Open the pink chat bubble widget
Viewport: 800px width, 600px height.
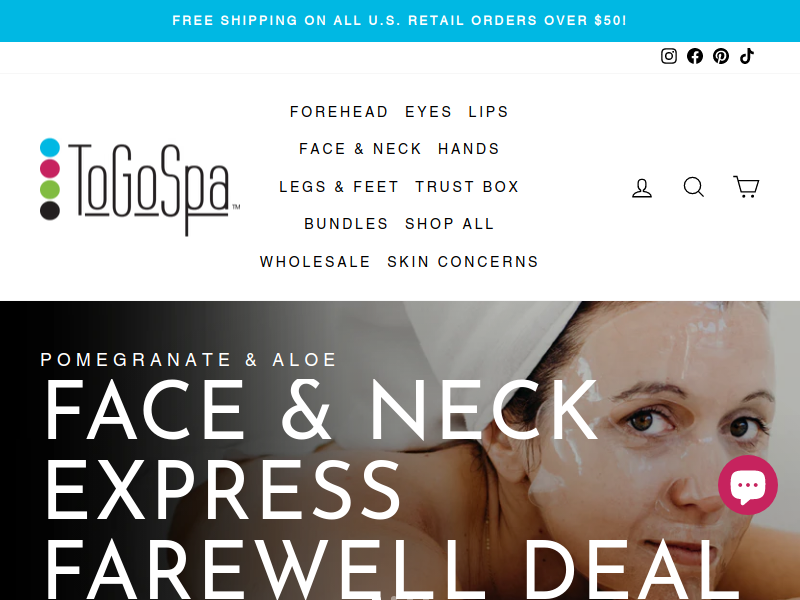(x=747, y=485)
